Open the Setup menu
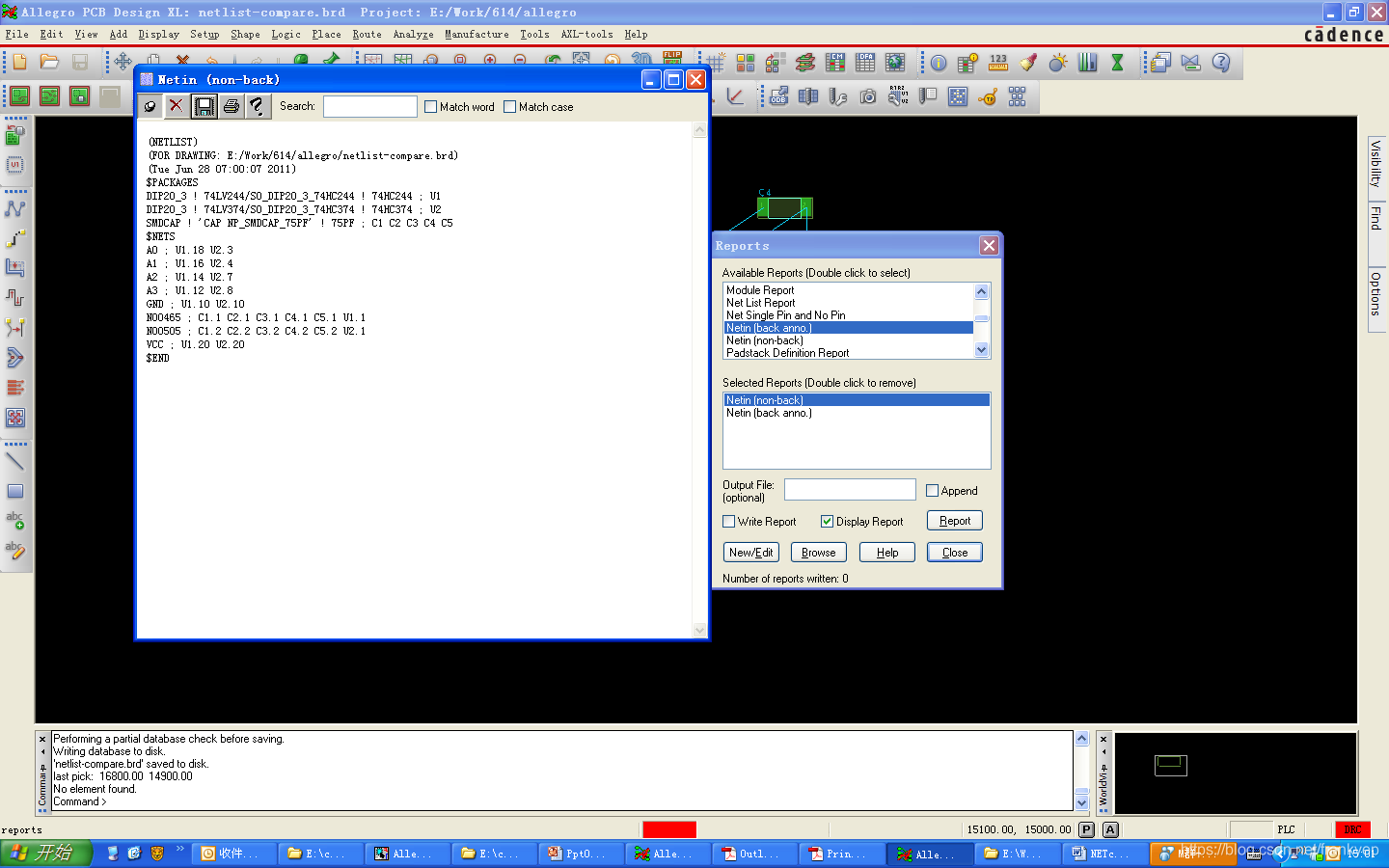This screenshot has width=1389, height=868. pos(204,34)
